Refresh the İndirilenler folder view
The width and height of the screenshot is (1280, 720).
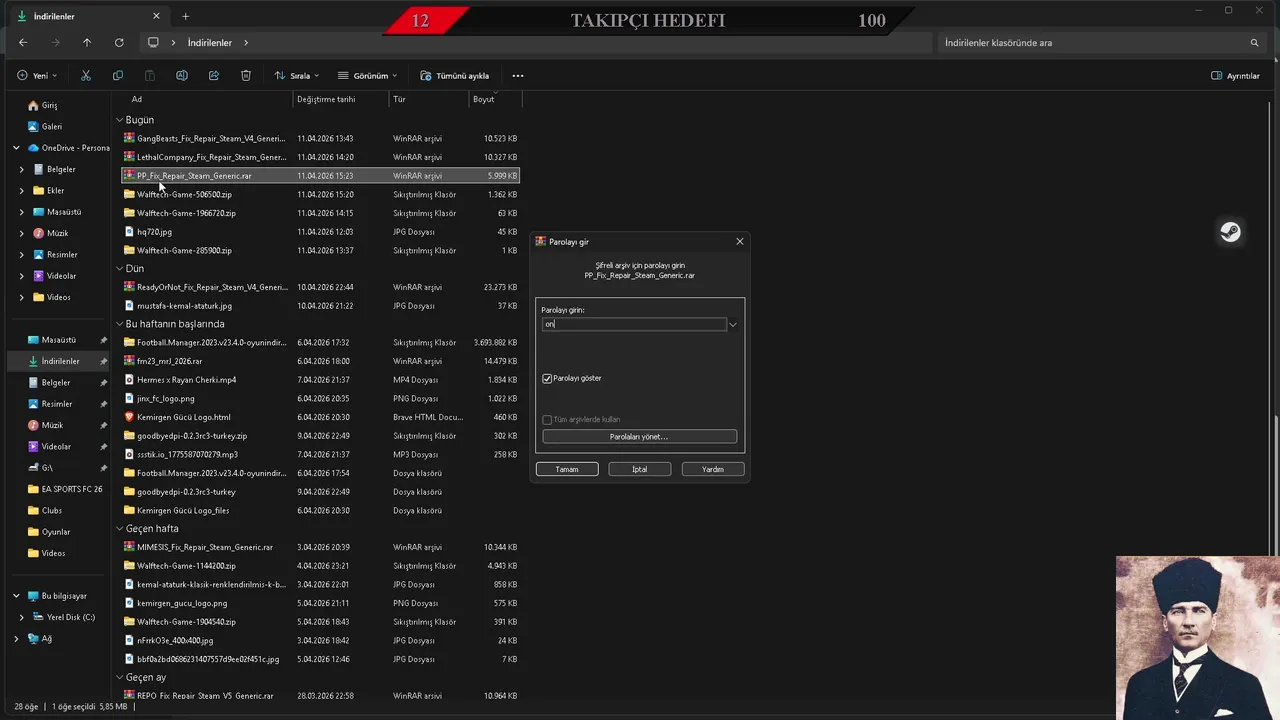pyautogui.click(x=119, y=43)
